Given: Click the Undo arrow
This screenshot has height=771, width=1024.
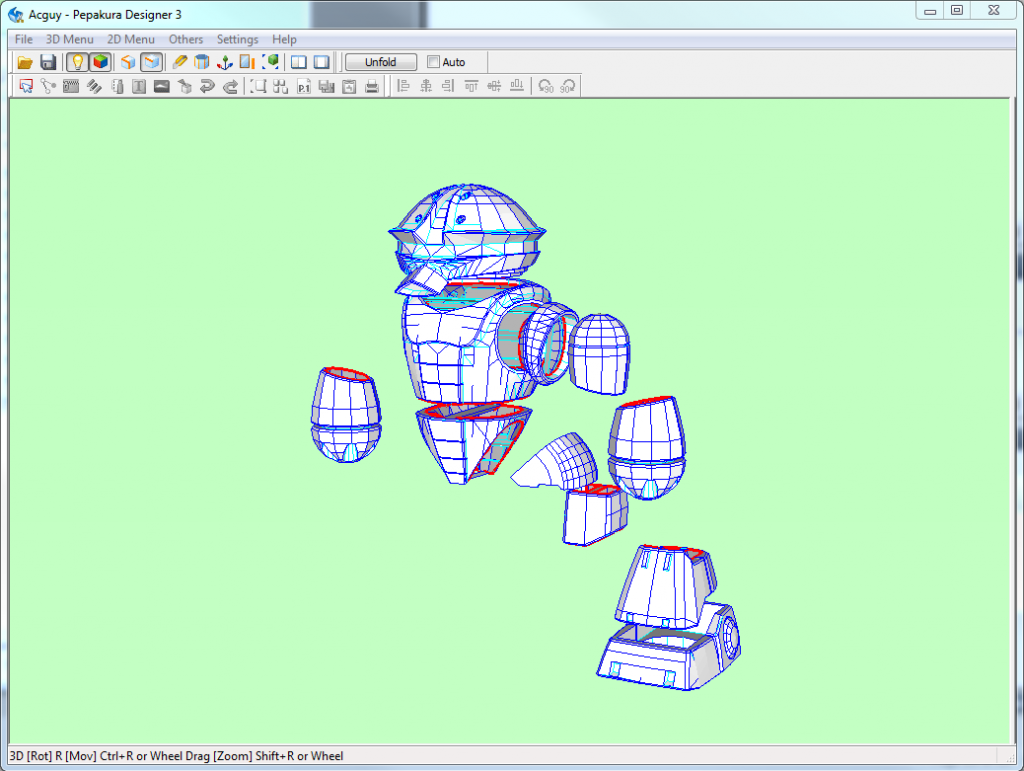Looking at the screenshot, I should (x=207, y=86).
